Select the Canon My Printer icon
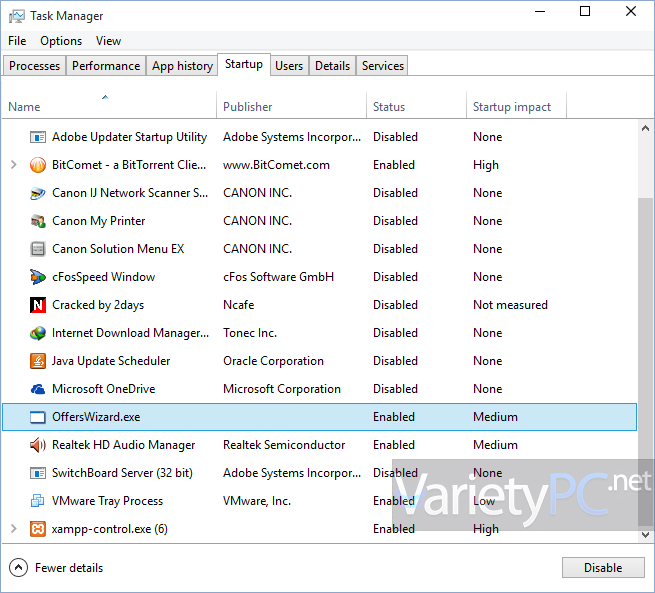The image size is (655, 593). coord(38,221)
